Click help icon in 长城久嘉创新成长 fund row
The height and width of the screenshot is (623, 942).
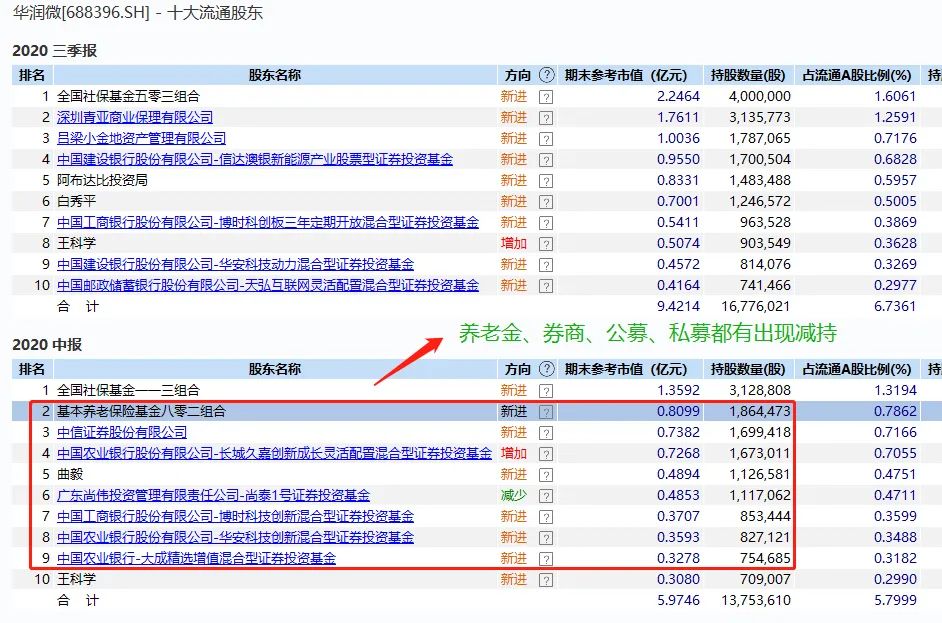545,454
